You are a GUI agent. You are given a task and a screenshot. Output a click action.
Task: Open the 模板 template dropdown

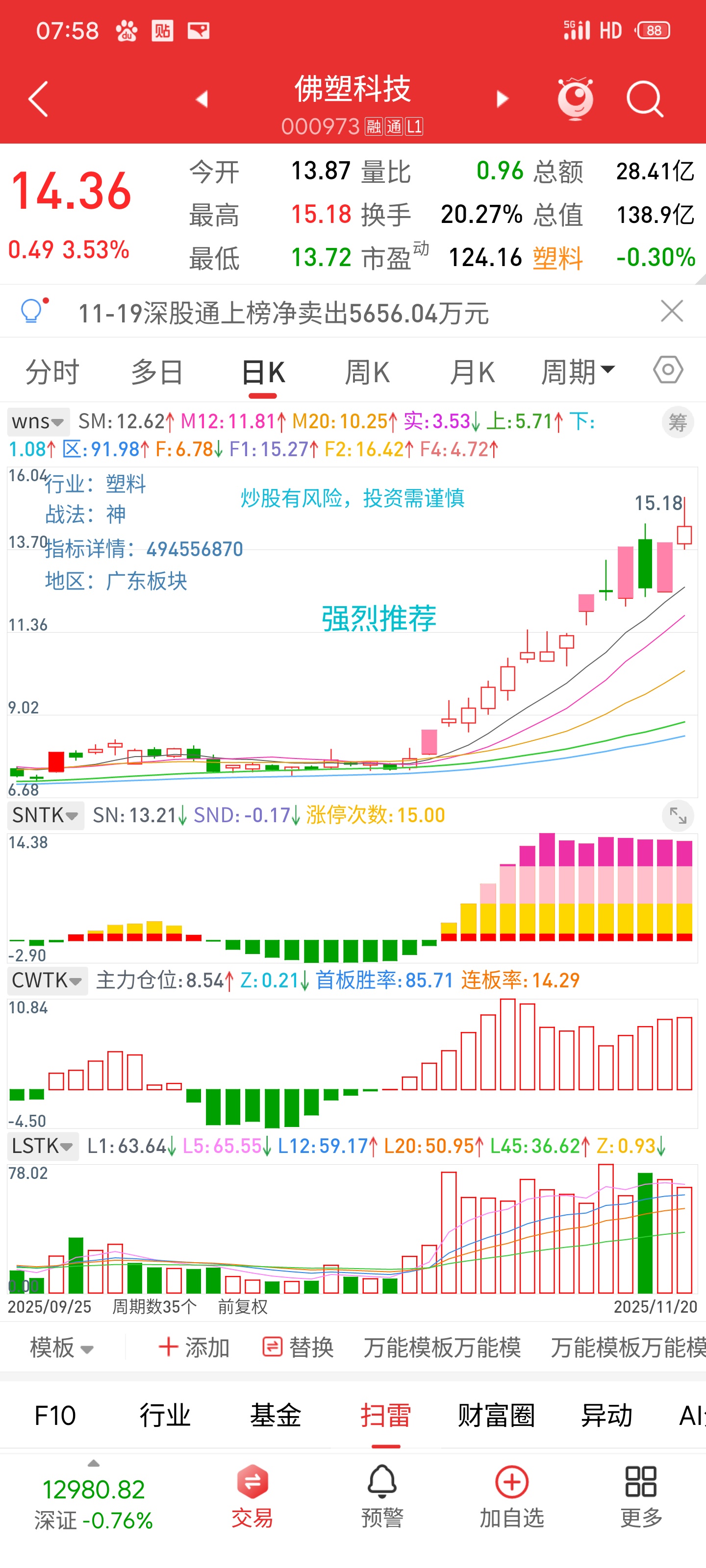[61, 1347]
